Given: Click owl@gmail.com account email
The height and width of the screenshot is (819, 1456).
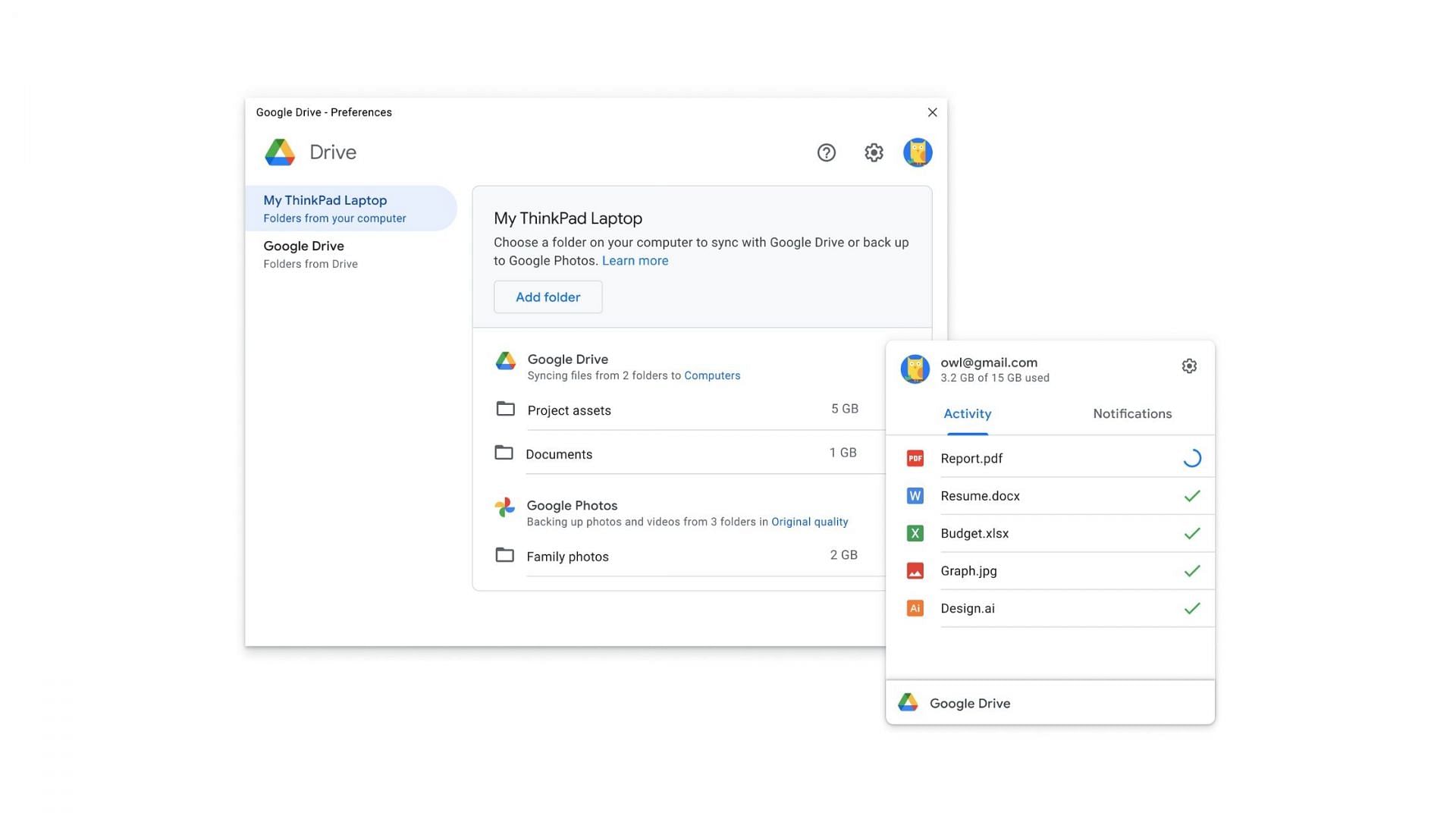Looking at the screenshot, I should [x=989, y=362].
